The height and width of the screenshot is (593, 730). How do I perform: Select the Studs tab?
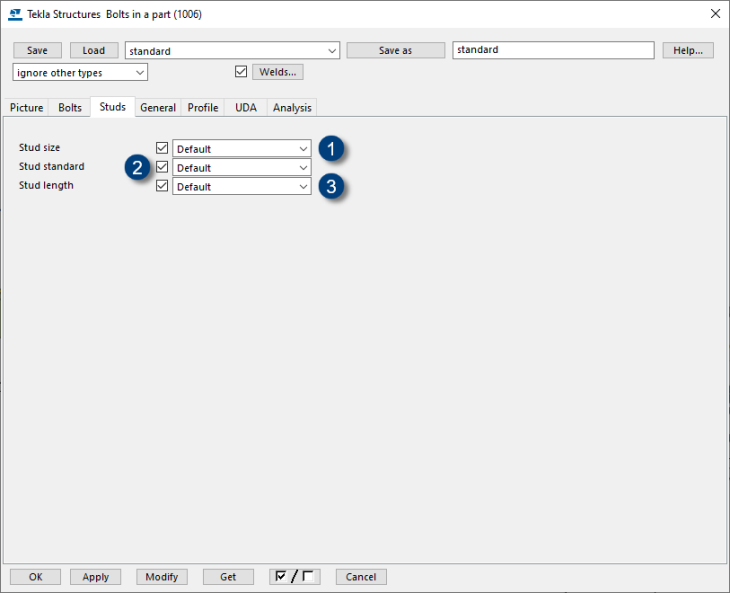tap(113, 107)
